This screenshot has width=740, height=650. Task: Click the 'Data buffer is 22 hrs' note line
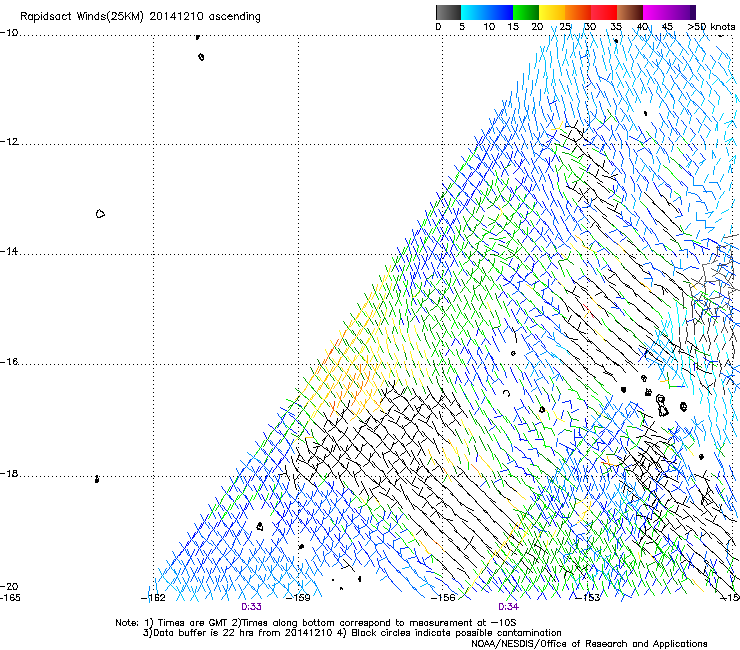(x=352, y=633)
